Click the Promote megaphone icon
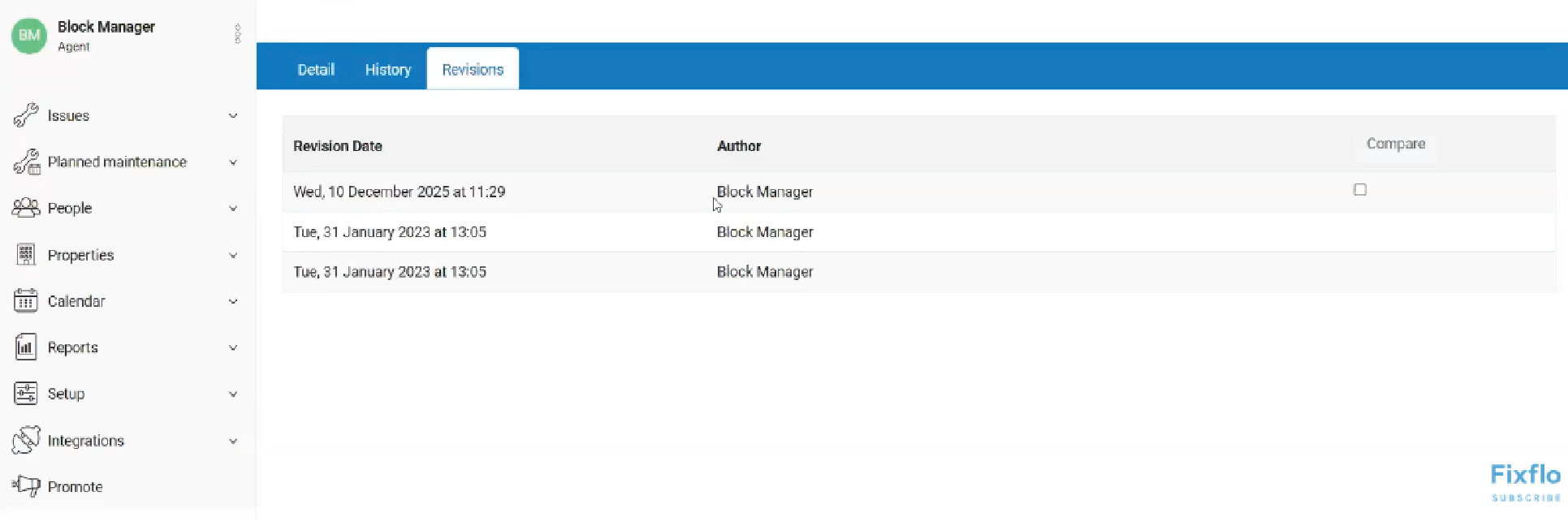 click(26, 486)
